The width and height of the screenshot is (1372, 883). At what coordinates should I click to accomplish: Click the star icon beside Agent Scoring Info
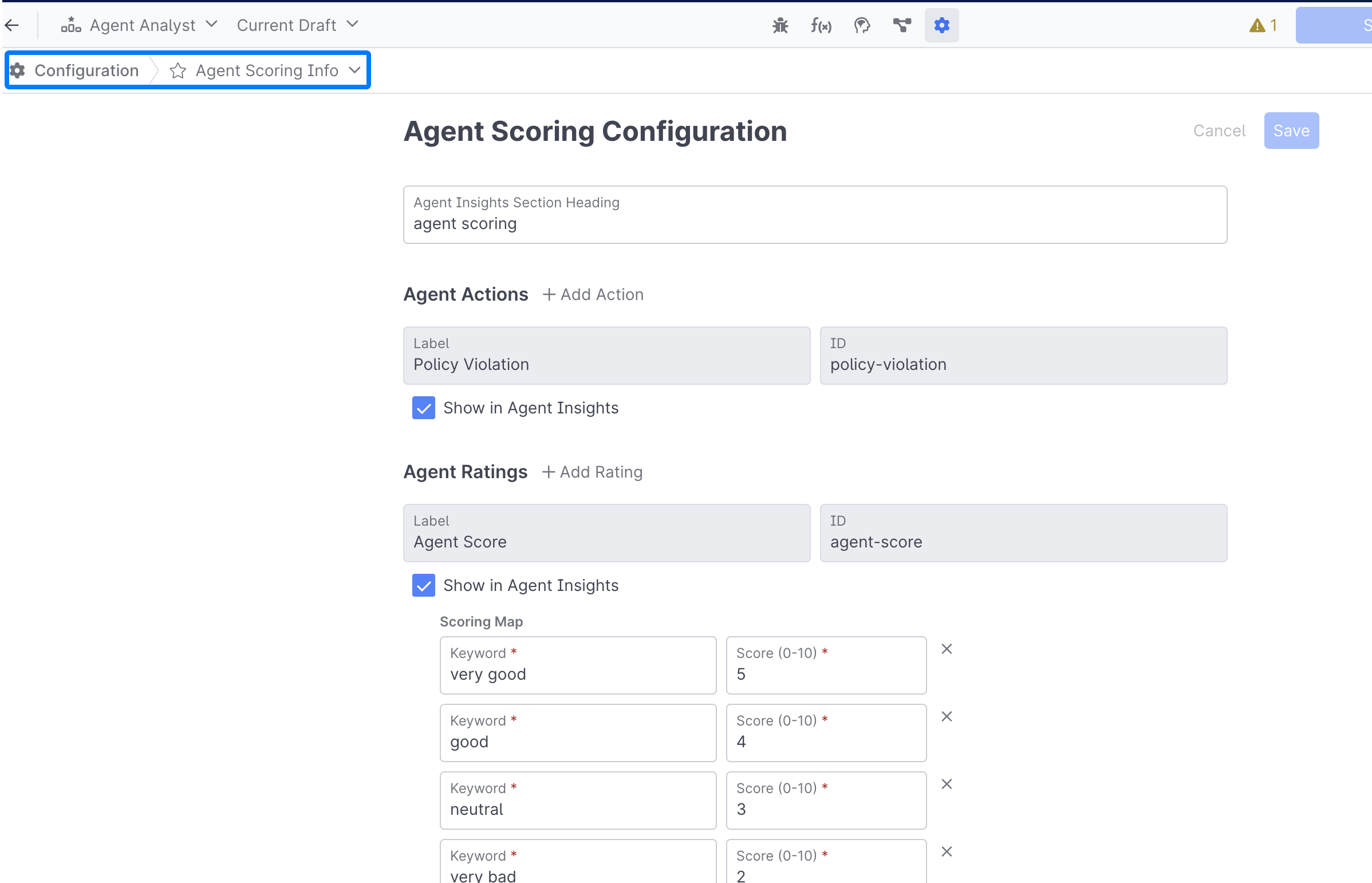click(178, 70)
